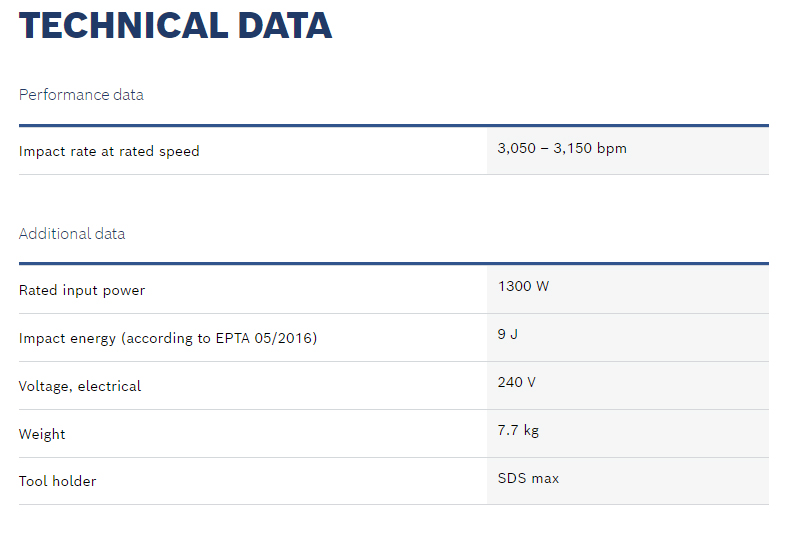The width and height of the screenshot is (801, 533).
Task: Click the 240 V value cell
Action: point(628,386)
